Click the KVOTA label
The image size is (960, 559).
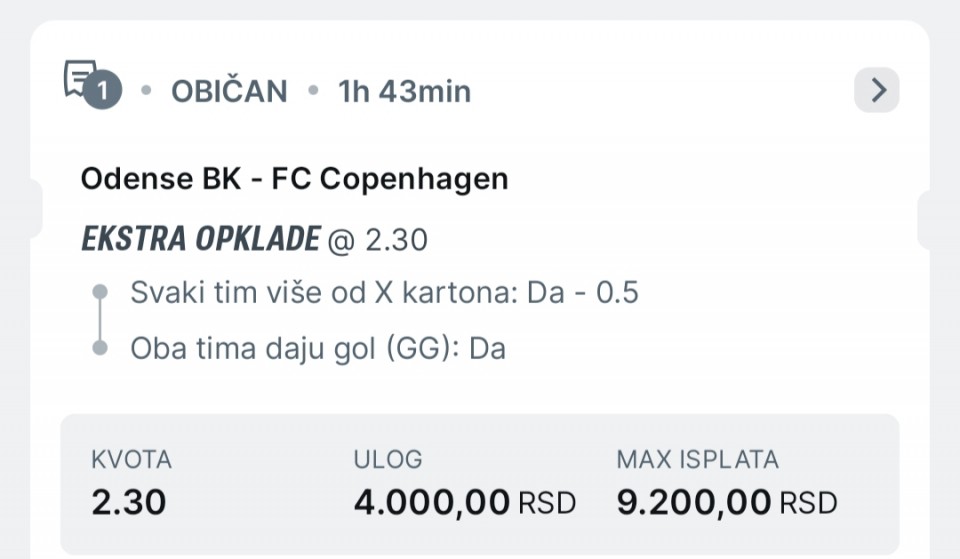(131, 460)
